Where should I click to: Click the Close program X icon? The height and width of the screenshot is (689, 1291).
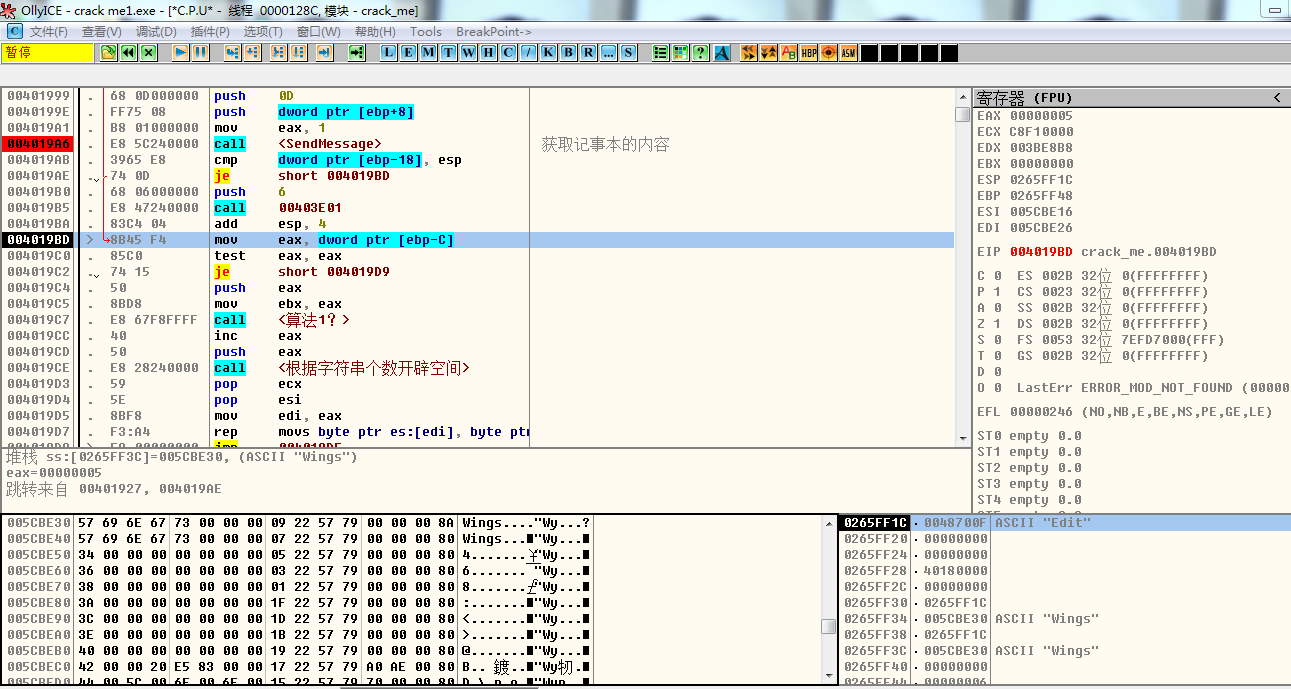point(149,52)
